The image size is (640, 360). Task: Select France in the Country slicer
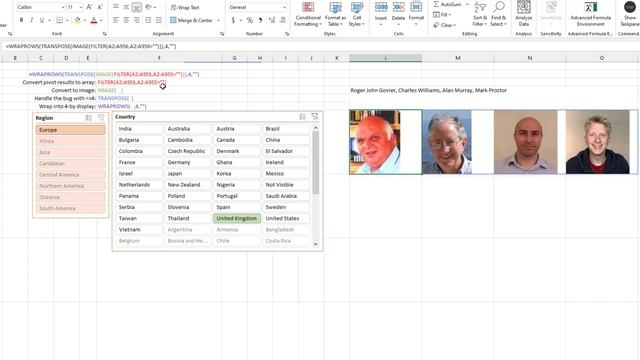(x=139, y=162)
